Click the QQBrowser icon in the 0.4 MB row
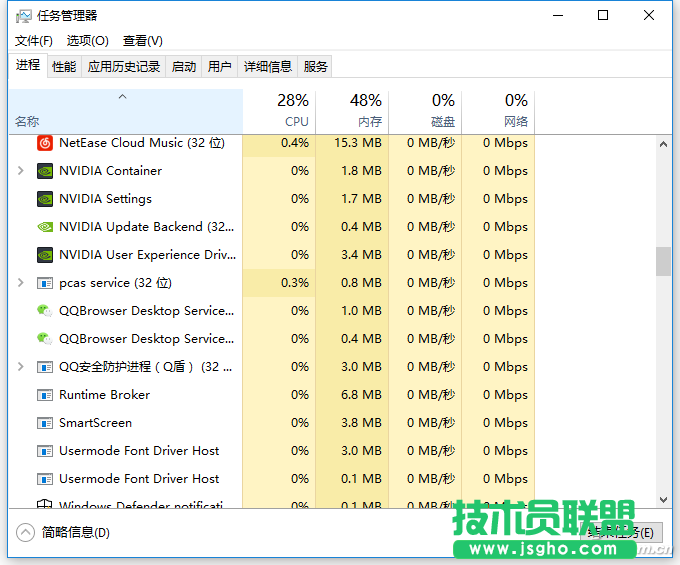This screenshot has height=565, width=680. pyautogui.click(x=45, y=339)
